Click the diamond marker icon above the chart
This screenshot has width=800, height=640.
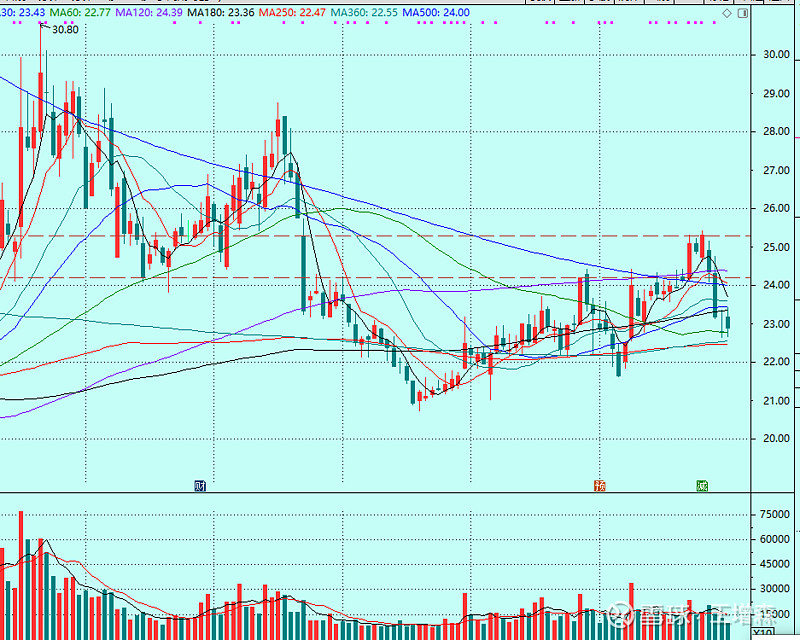tap(727, 13)
